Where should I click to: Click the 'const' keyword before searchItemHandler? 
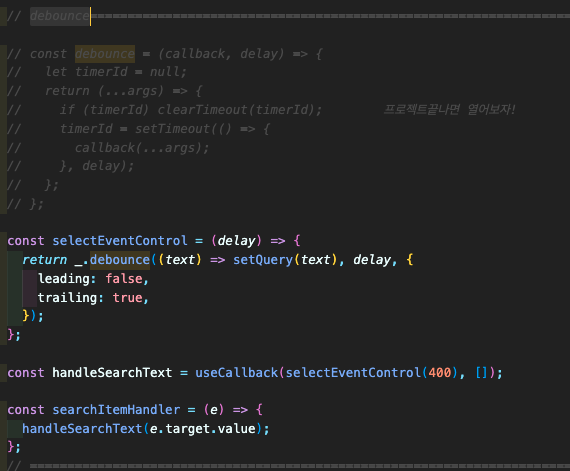[x=26, y=410]
